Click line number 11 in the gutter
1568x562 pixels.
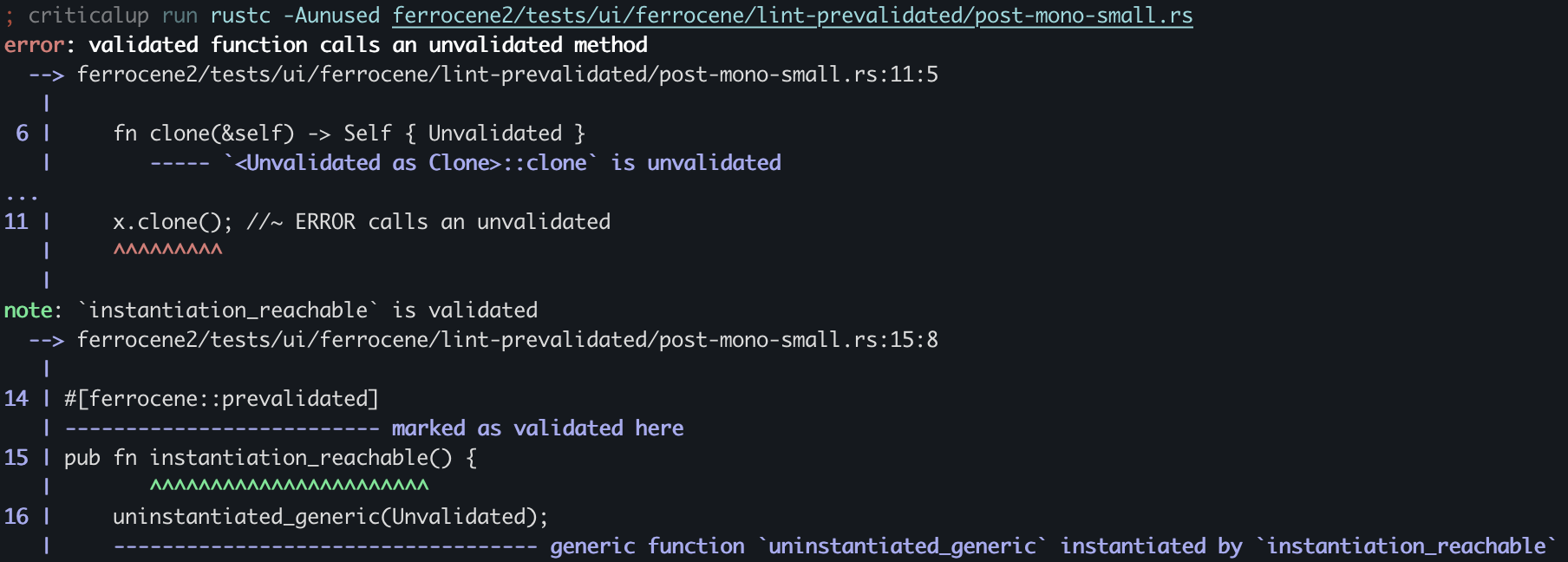point(16,222)
